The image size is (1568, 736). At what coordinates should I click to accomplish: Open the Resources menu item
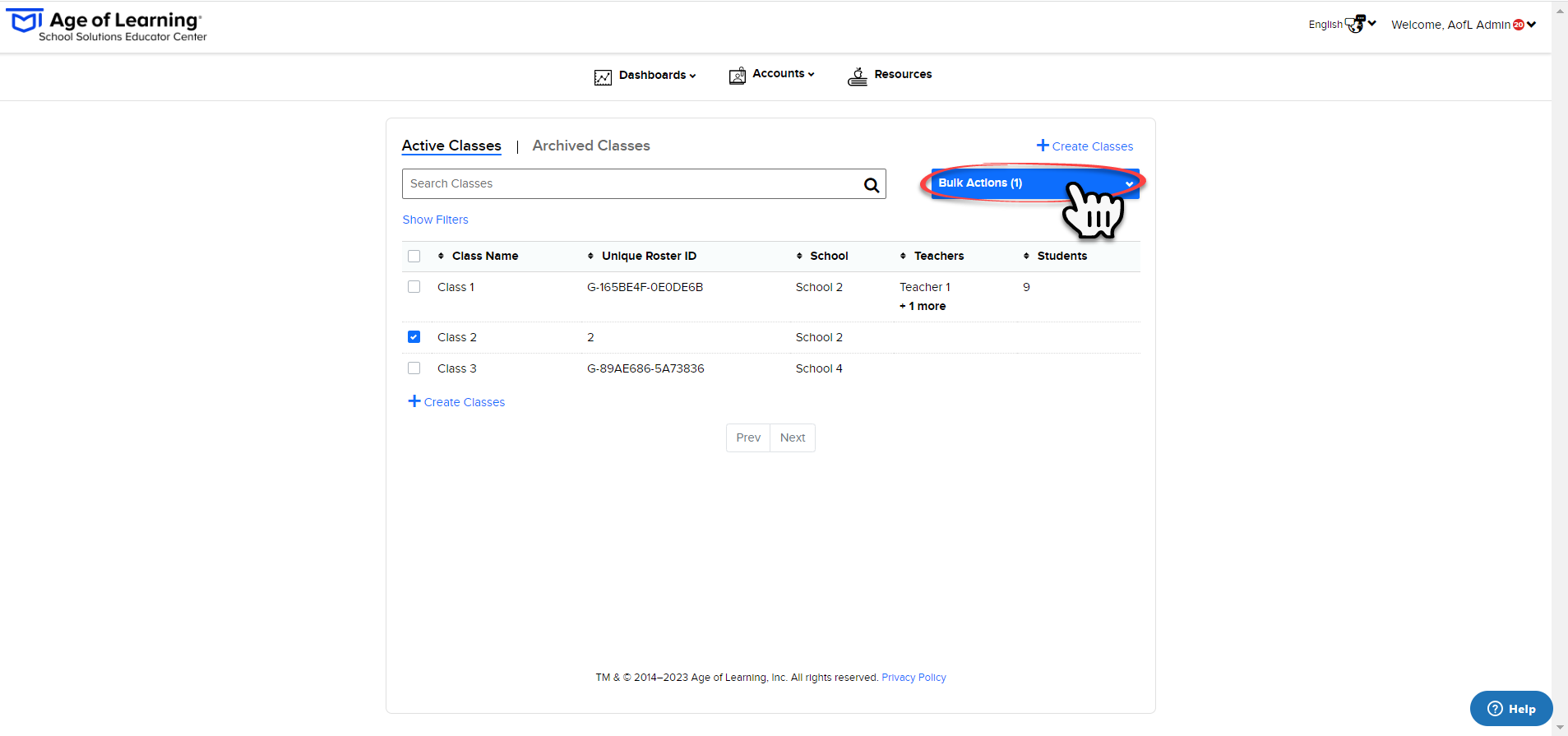tap(903, 74)
